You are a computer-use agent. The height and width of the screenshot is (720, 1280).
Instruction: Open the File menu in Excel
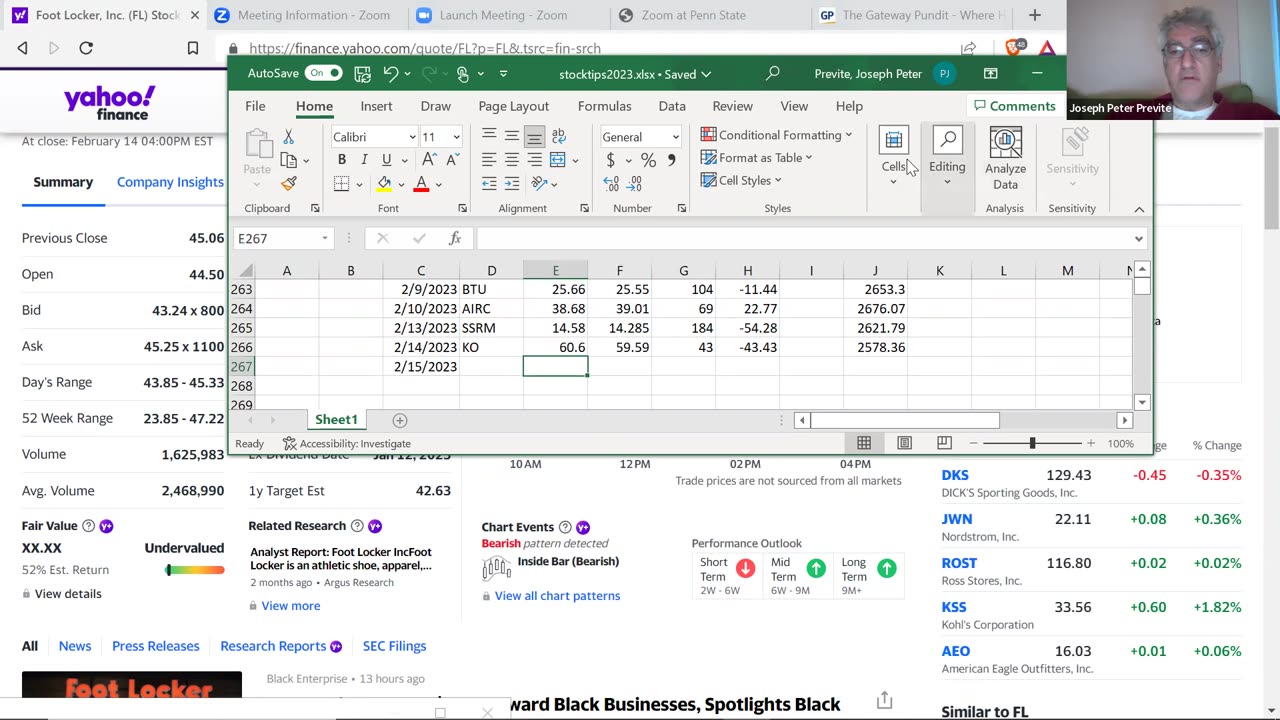[255, 106]
